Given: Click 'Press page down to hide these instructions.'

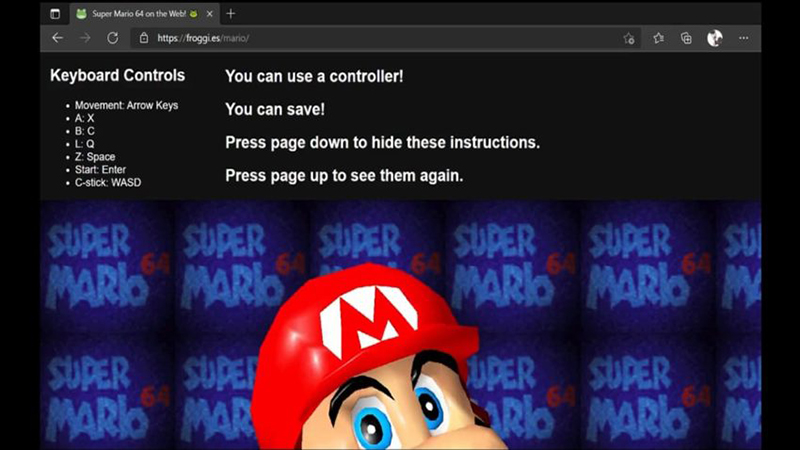Looking at the screenshot, I should point(382,142).
